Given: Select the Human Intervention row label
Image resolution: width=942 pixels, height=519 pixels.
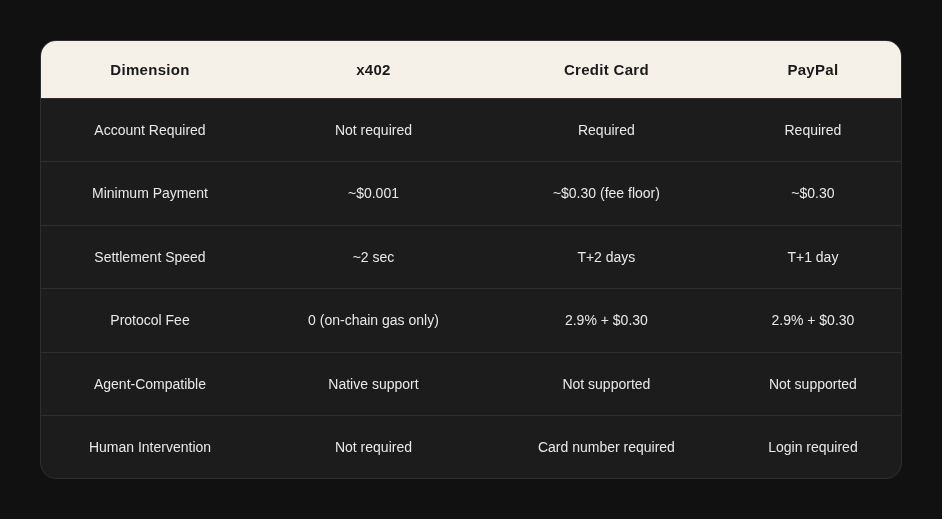Looking at the screenshot, I should pyautogui.click(x=150, y=447).
